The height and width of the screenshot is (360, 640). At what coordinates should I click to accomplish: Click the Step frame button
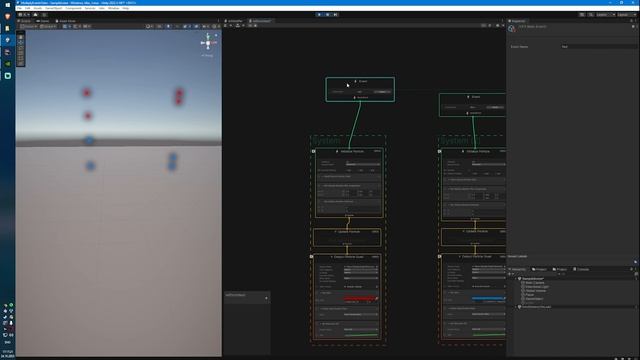click(336, 15)
